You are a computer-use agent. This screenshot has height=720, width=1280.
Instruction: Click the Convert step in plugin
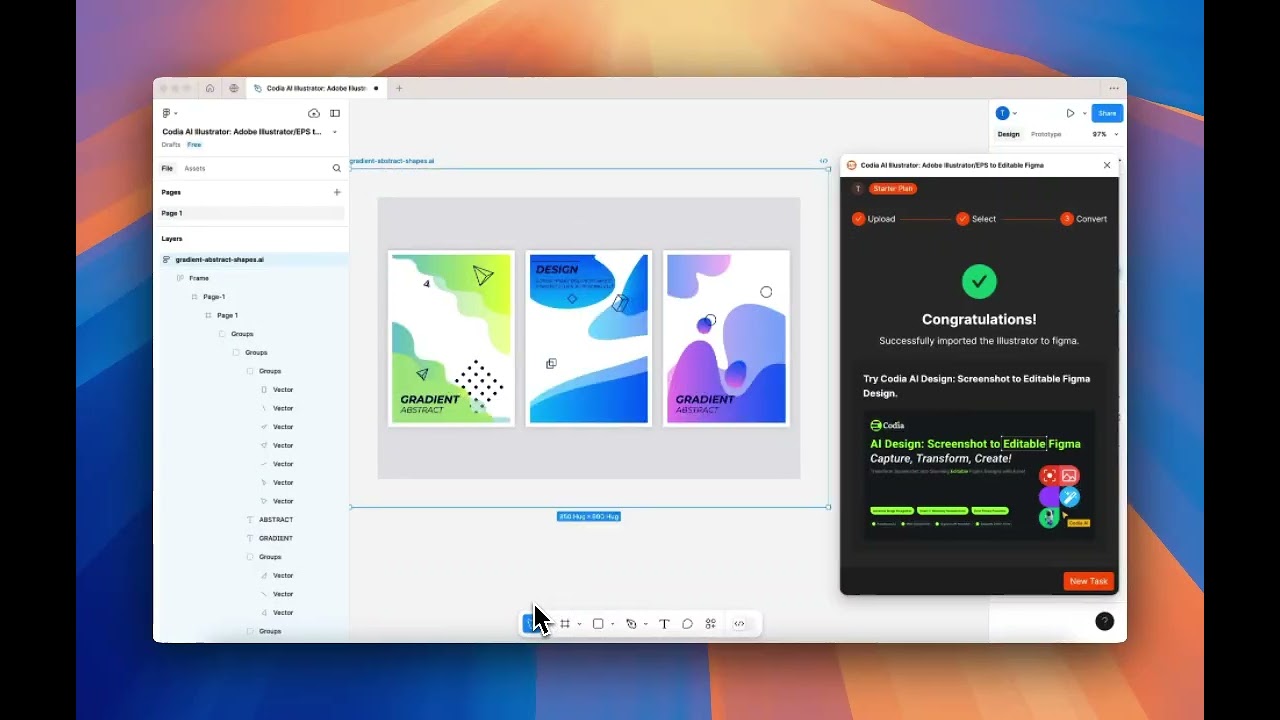1084,219
